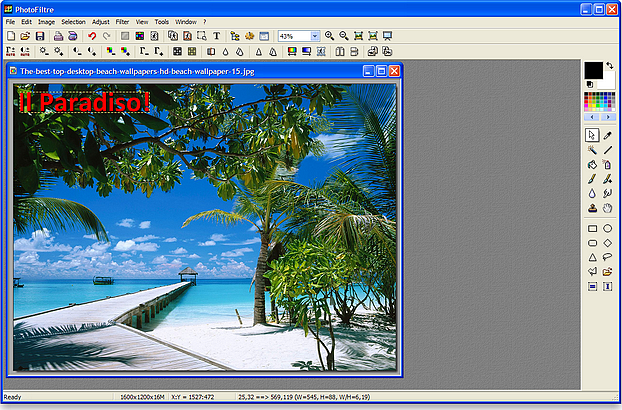This screenshot has height=410, width=622.
Task: Apply the old photo sepia grid icon
Action: pyautogui.click(x=192, y=51)
